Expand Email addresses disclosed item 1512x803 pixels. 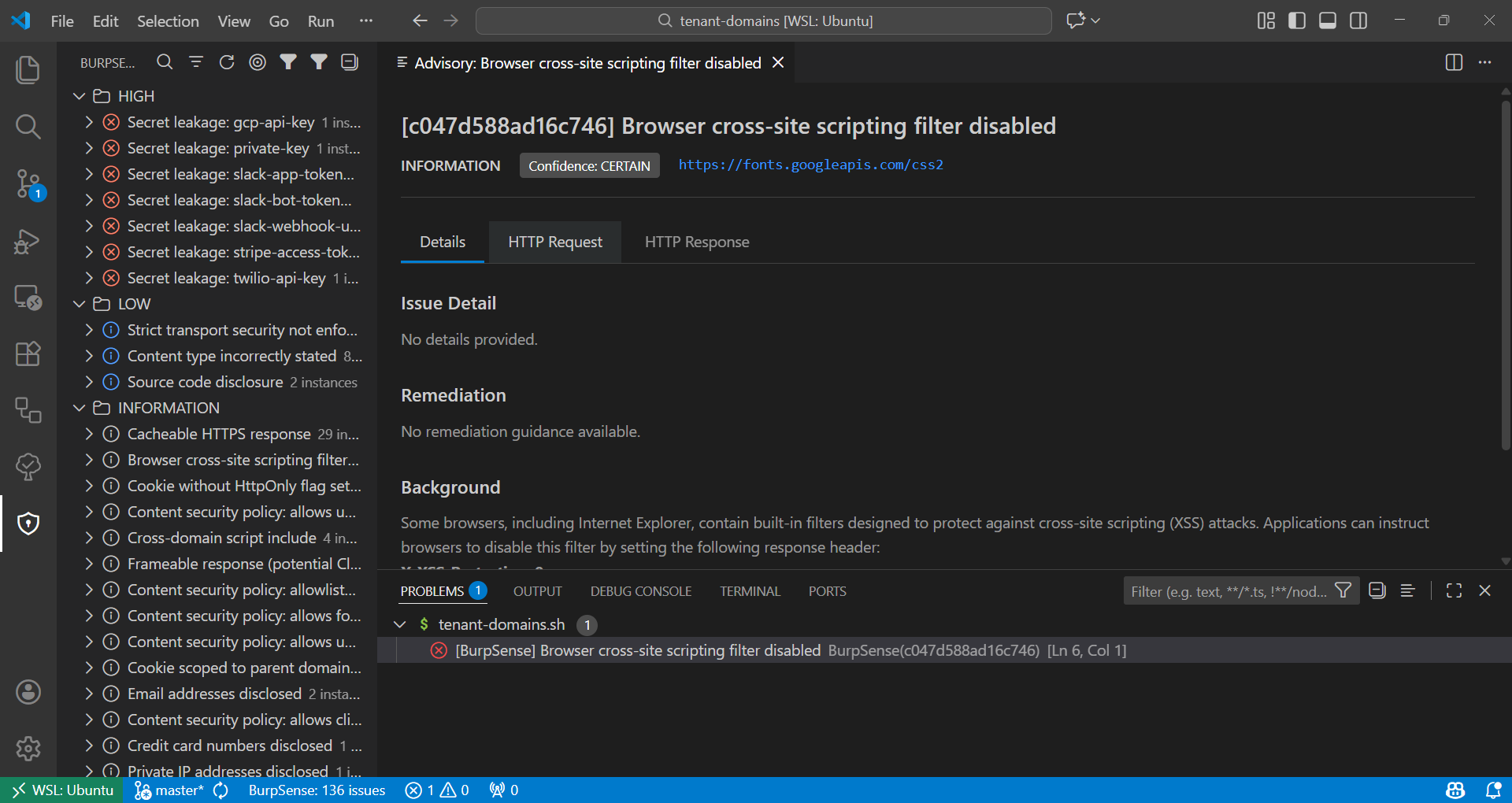[89, 694]
